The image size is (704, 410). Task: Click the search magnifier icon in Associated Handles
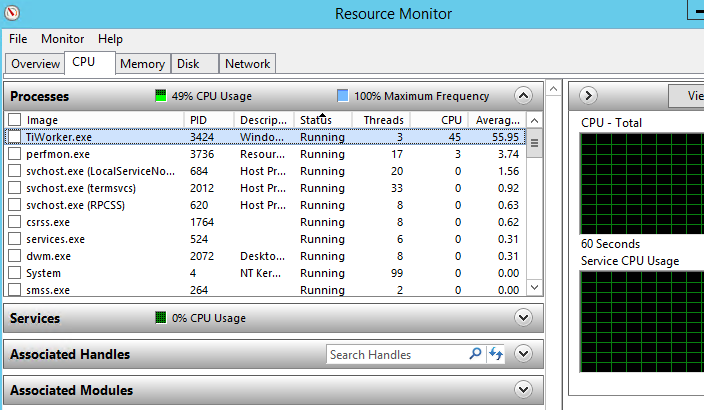[475, 354]
